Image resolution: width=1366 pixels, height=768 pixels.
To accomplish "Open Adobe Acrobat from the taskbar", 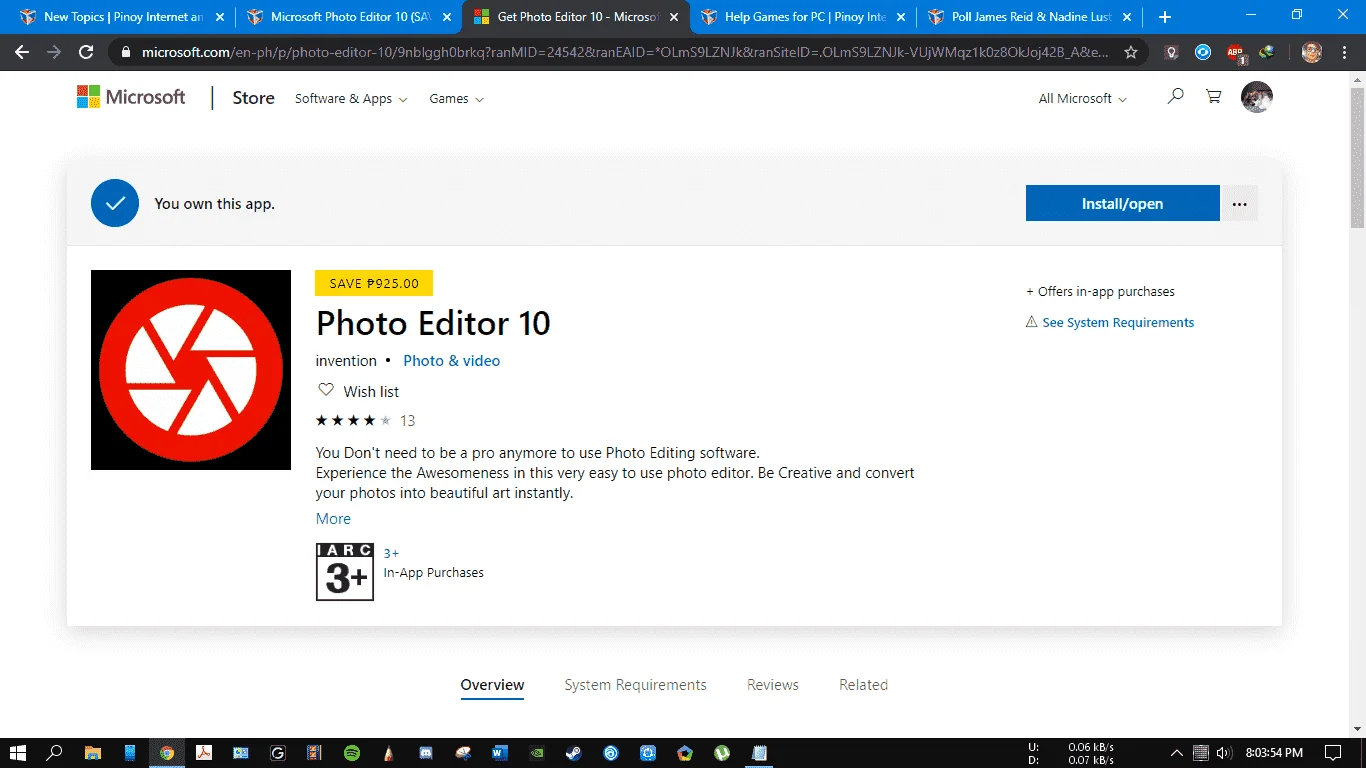I will point(204,753).
